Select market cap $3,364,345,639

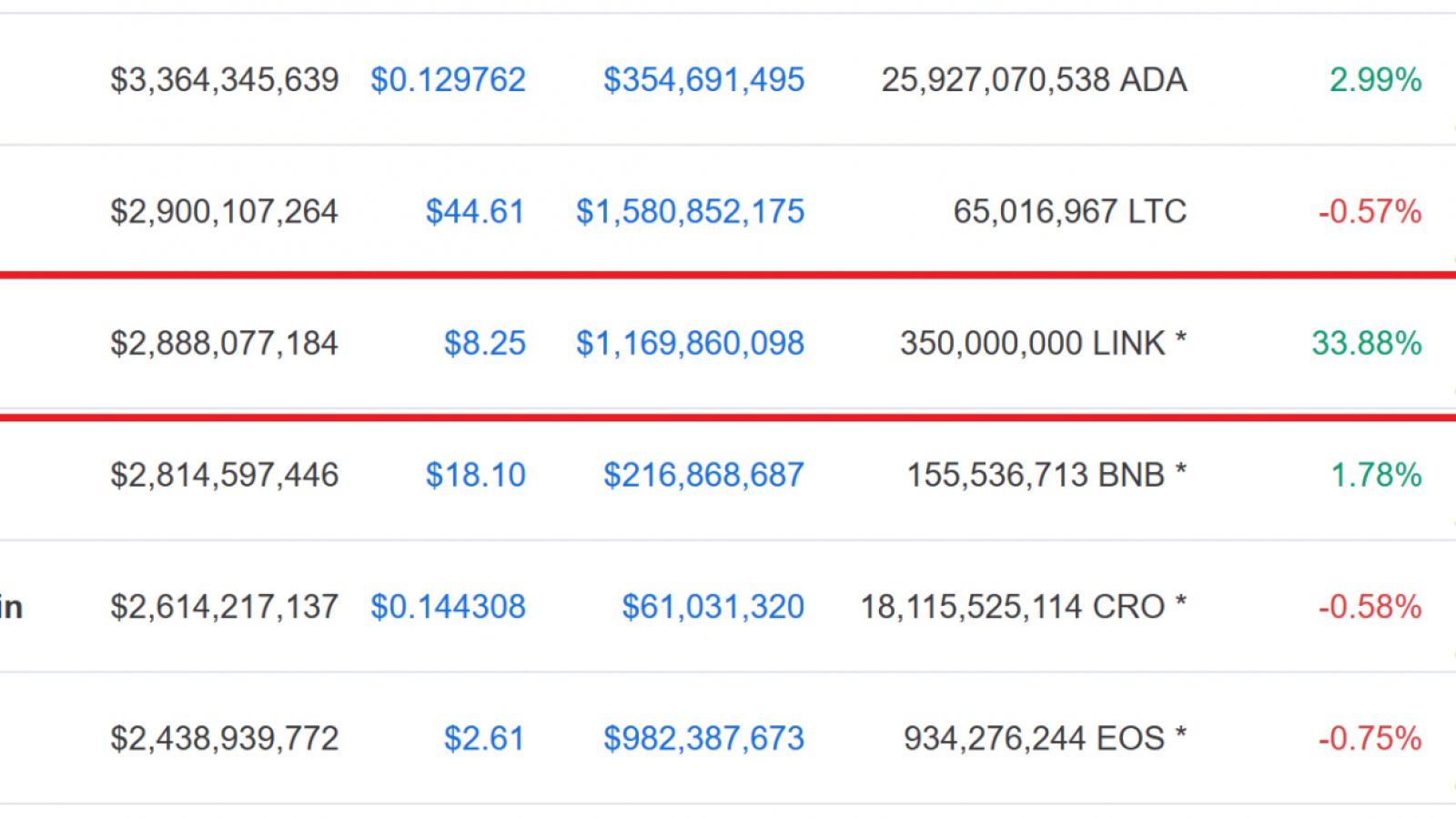click(x=224, y=80)
